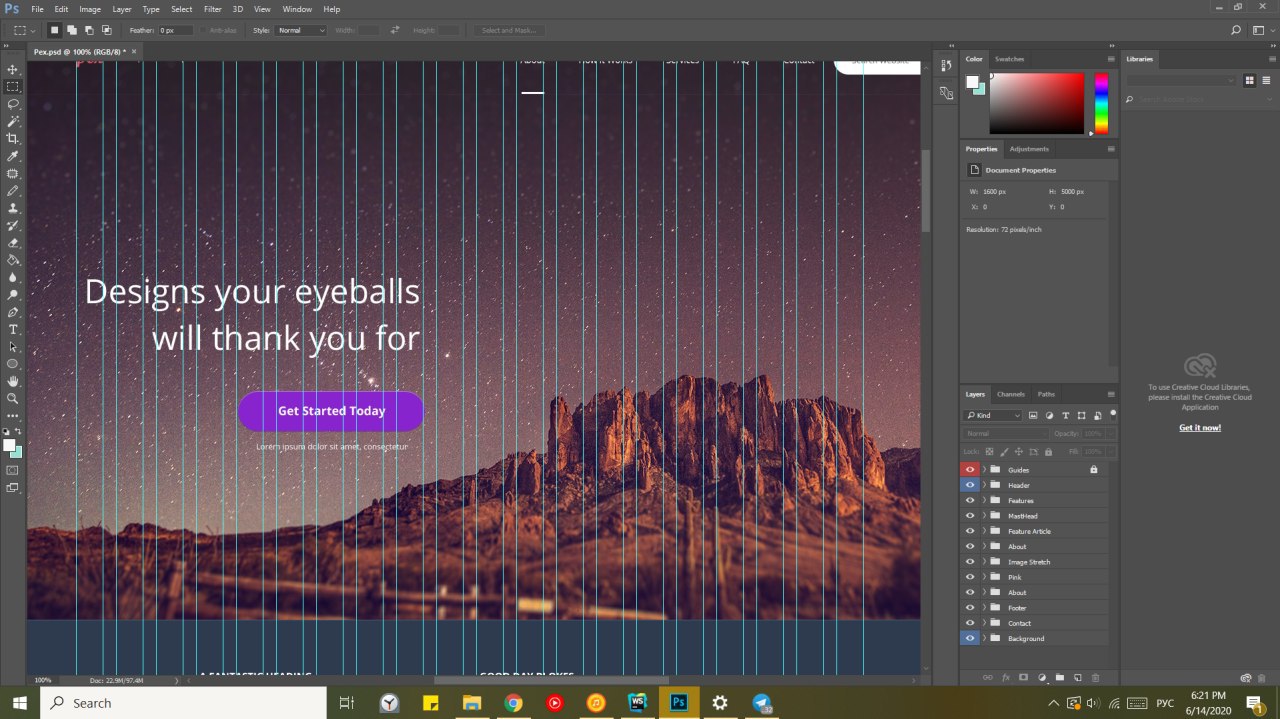Expand the MastHead layer group
1280x719 pixels.
(984, 516)
